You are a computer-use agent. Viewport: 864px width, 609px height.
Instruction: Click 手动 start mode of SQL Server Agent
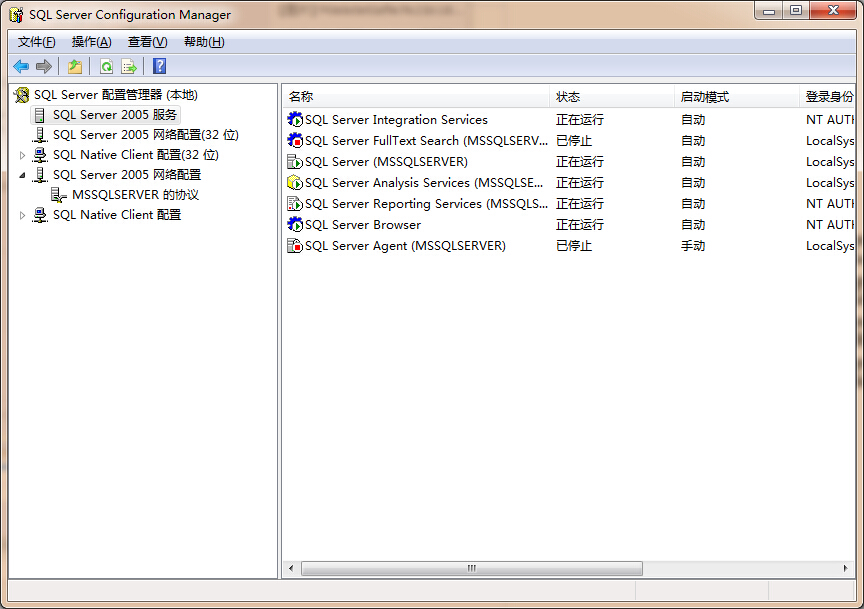point(693,245)
